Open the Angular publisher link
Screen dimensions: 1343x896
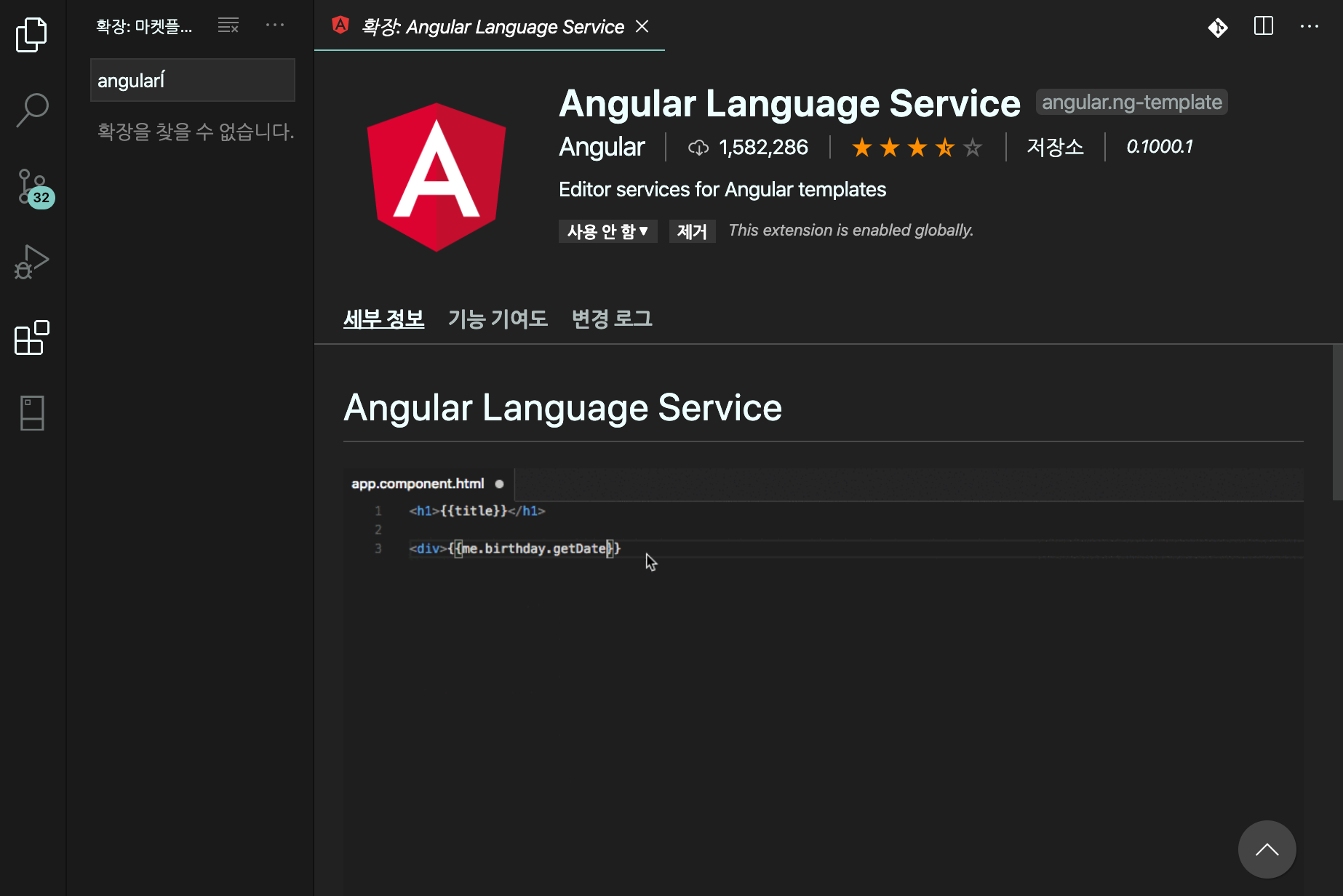pyautogui.click(x=602, y=147)
